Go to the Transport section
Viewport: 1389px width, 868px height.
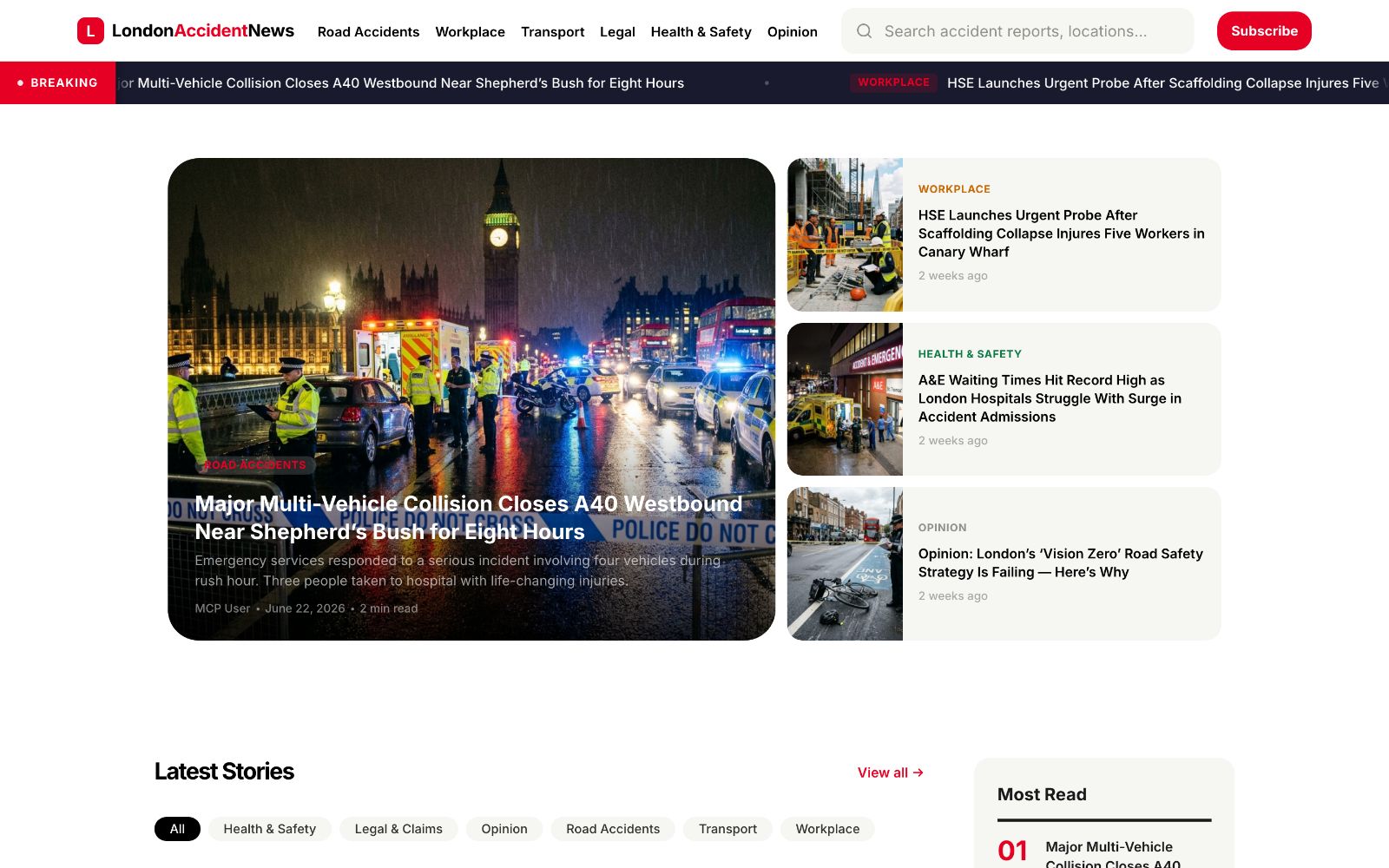pos(552,32)
